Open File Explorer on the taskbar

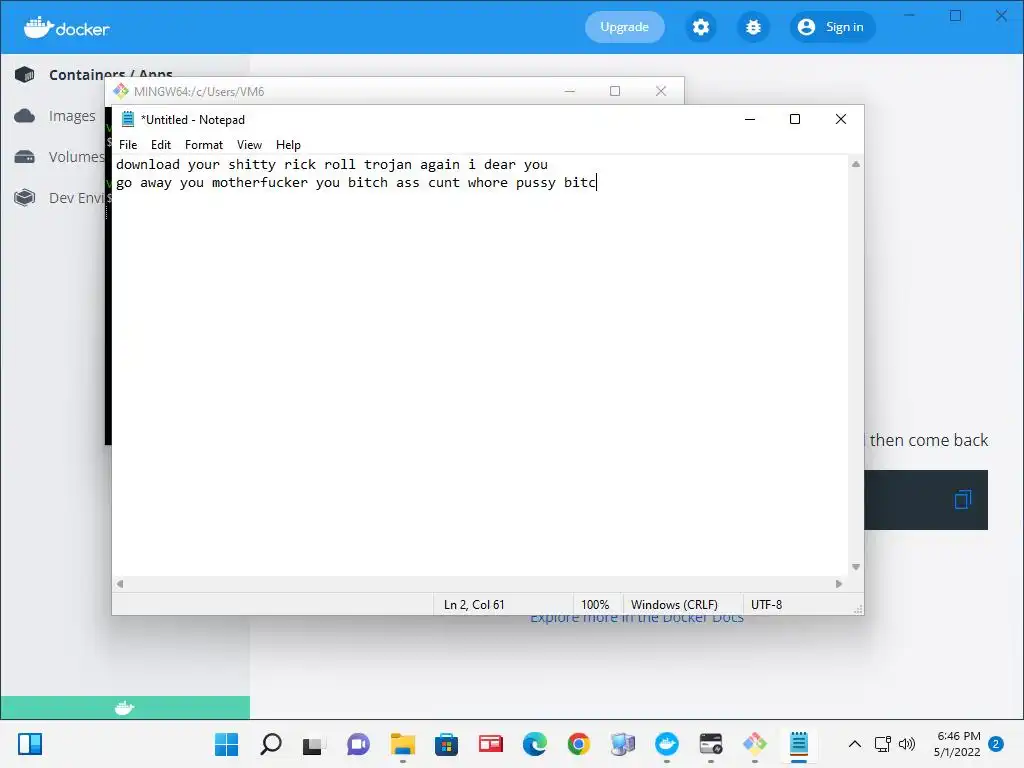(x=402, y=744)
